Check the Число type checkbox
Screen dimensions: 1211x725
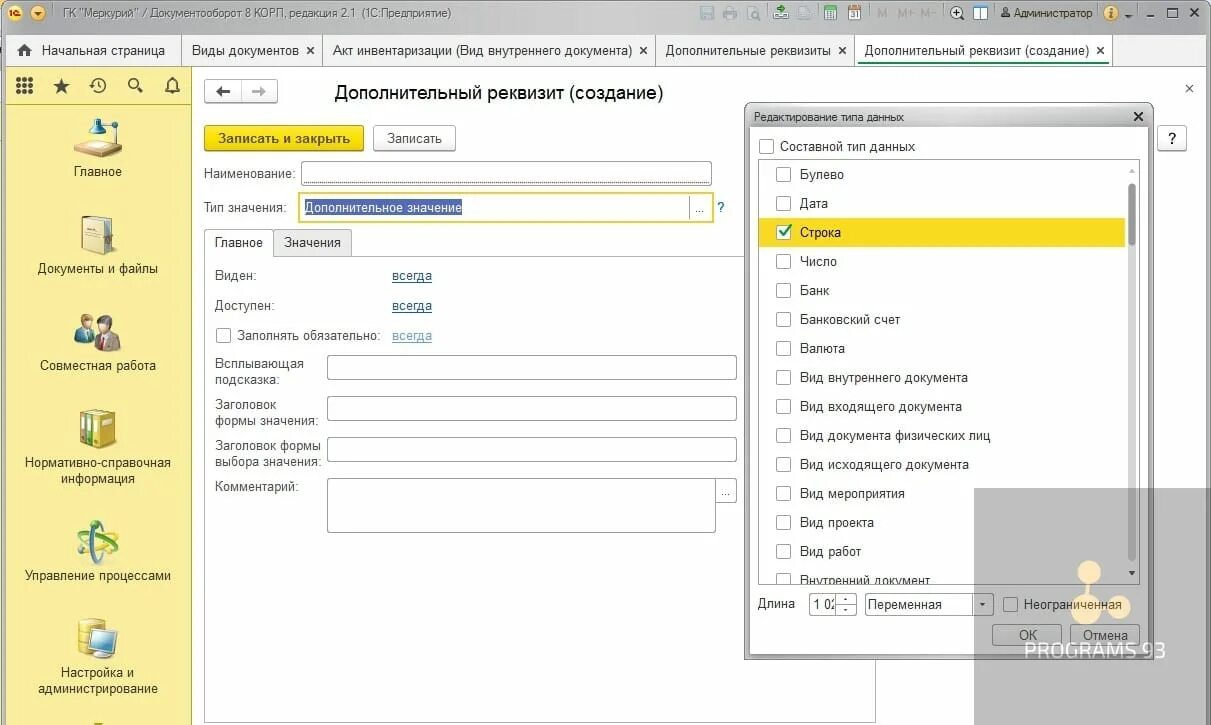[x=783, y=261]
